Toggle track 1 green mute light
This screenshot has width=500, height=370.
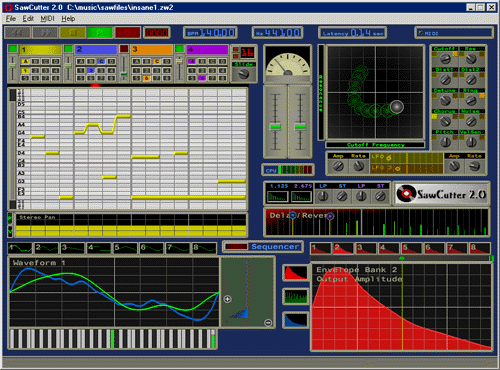pos(13,49)
